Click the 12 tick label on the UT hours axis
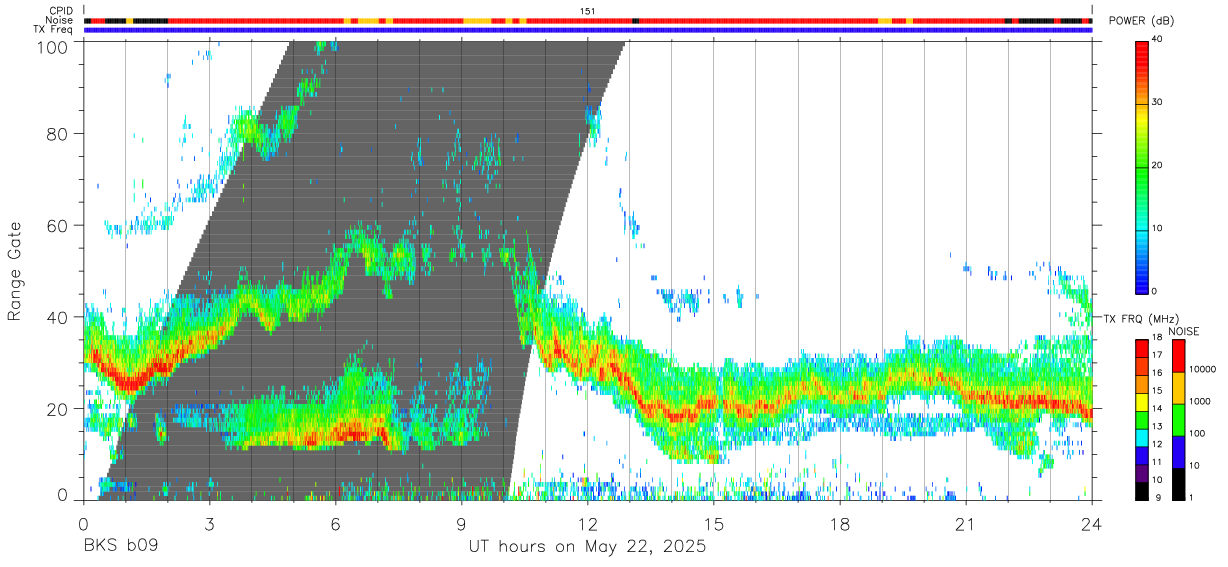Image resolution: width=1228 pixels, height=567 pixels. [588, 523]
